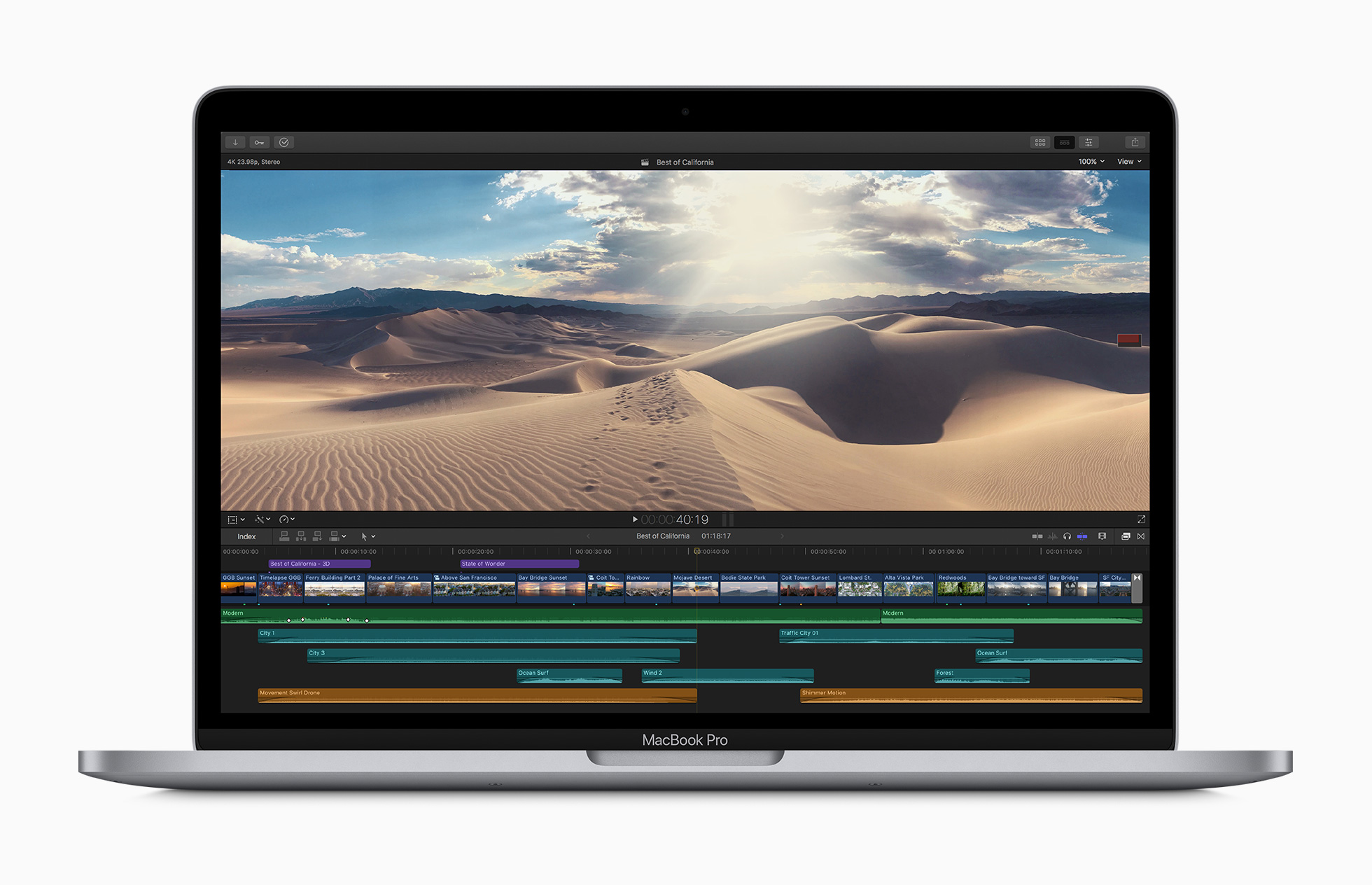Image resolution: width=1372 pixels, height=885 pixels.
Task: Click the Best of California timeline title
Action: pyautogui.click(x=663, y=536)
